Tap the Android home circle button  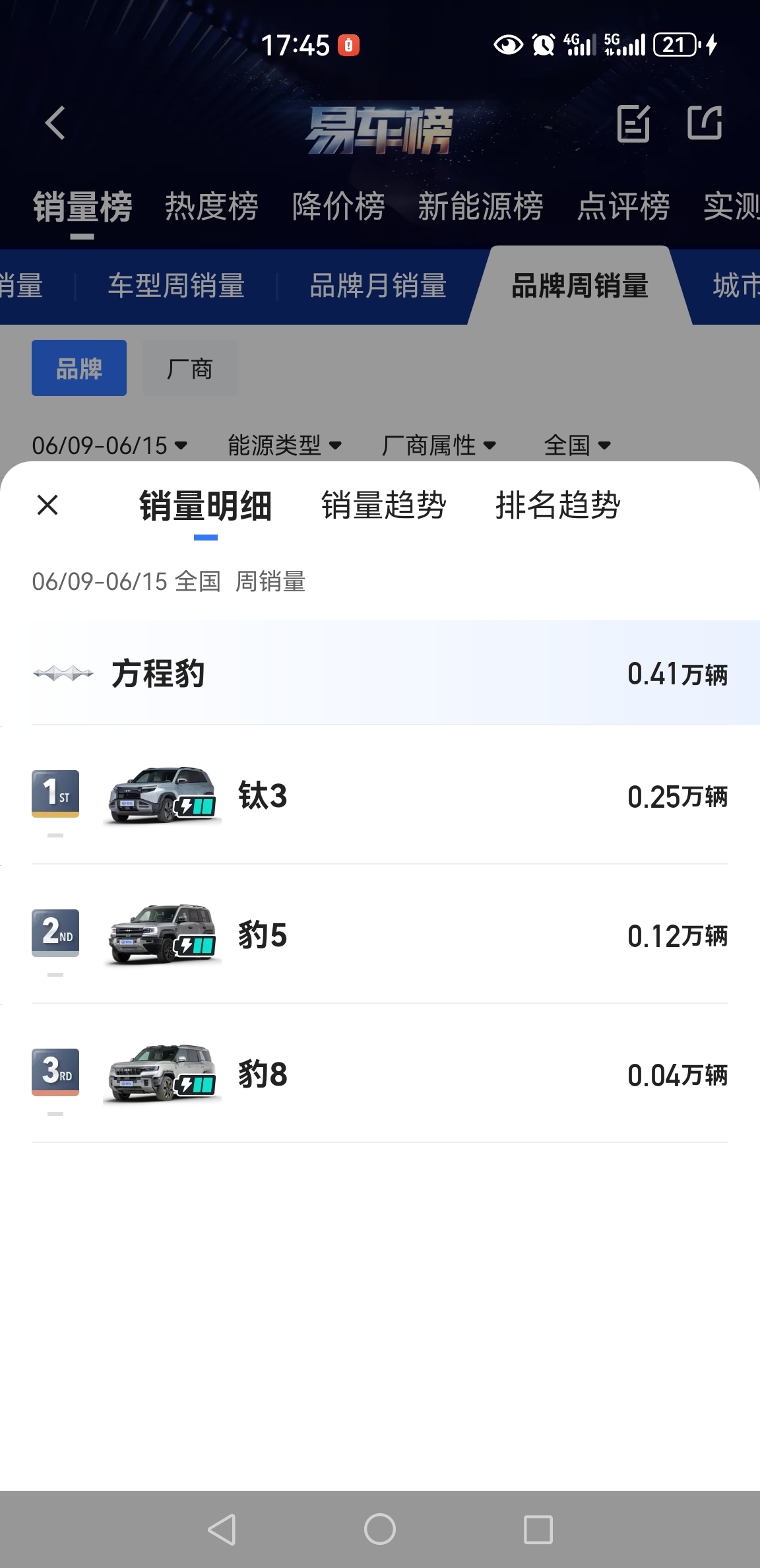tap(380, 1529)
